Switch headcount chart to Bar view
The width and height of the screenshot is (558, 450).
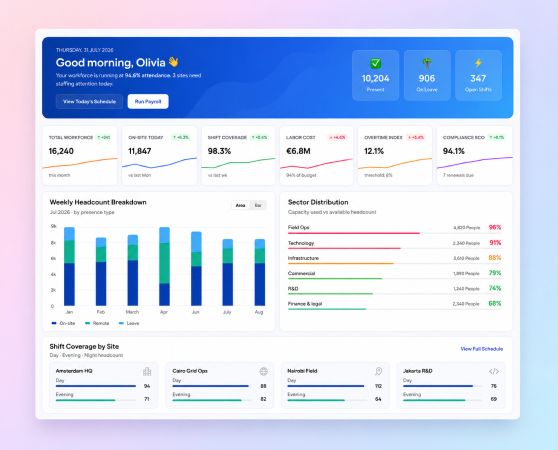tap(258, 205)
